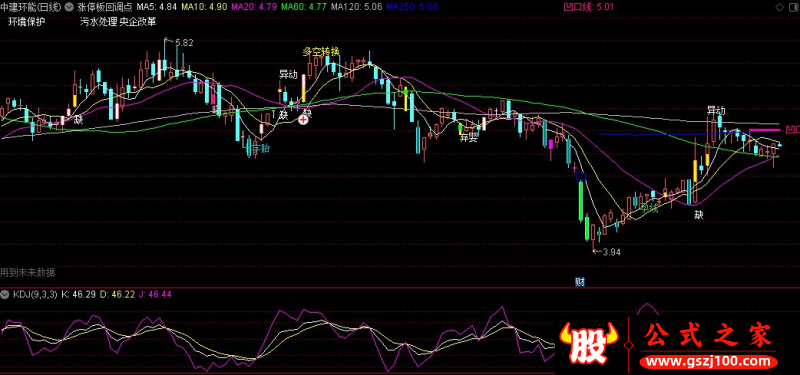The width and height of the screenshot is (800, 375).
Task: Click the 中建环能(日线) stock title
Action: click(31, 8)
